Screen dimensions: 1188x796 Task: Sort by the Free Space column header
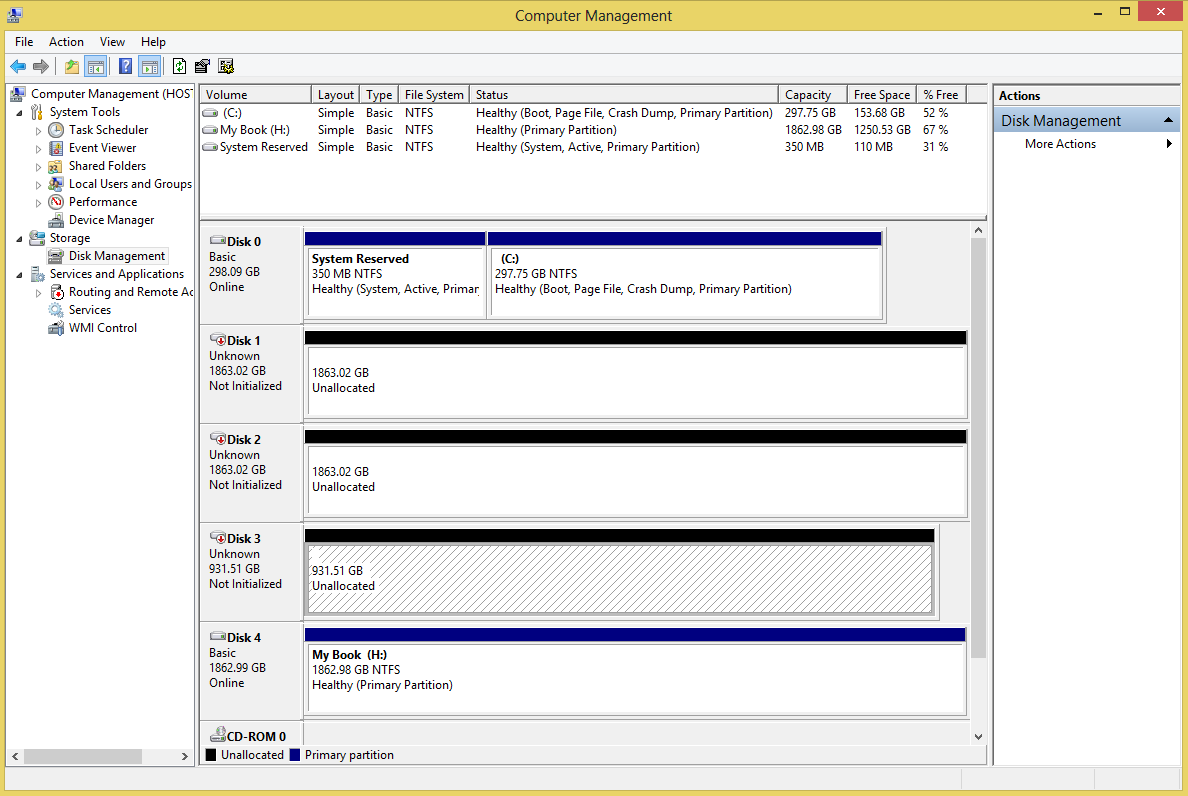(x=882, y=95)
